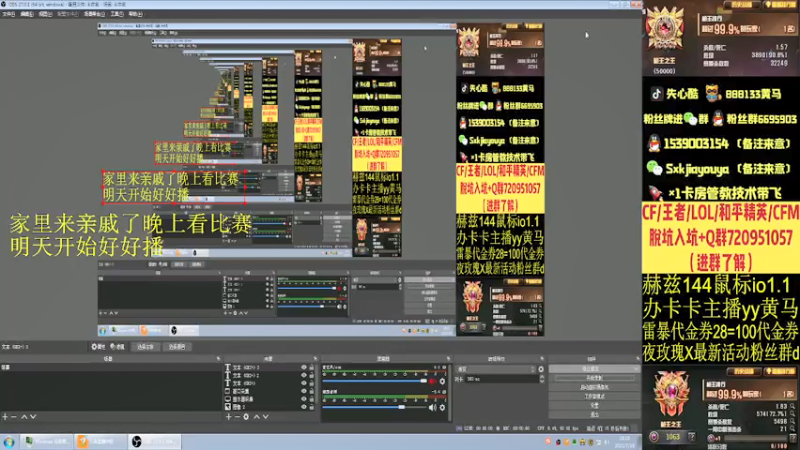The height and width of the screenshot is (450, 800).
Task: Open source properties via the gear 属性 button
Action: click(98, 347)
